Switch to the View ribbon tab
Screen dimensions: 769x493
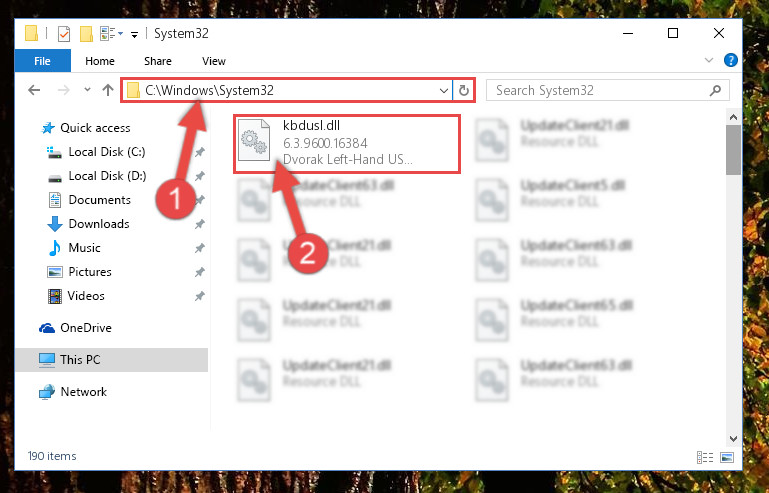[214, 61]
